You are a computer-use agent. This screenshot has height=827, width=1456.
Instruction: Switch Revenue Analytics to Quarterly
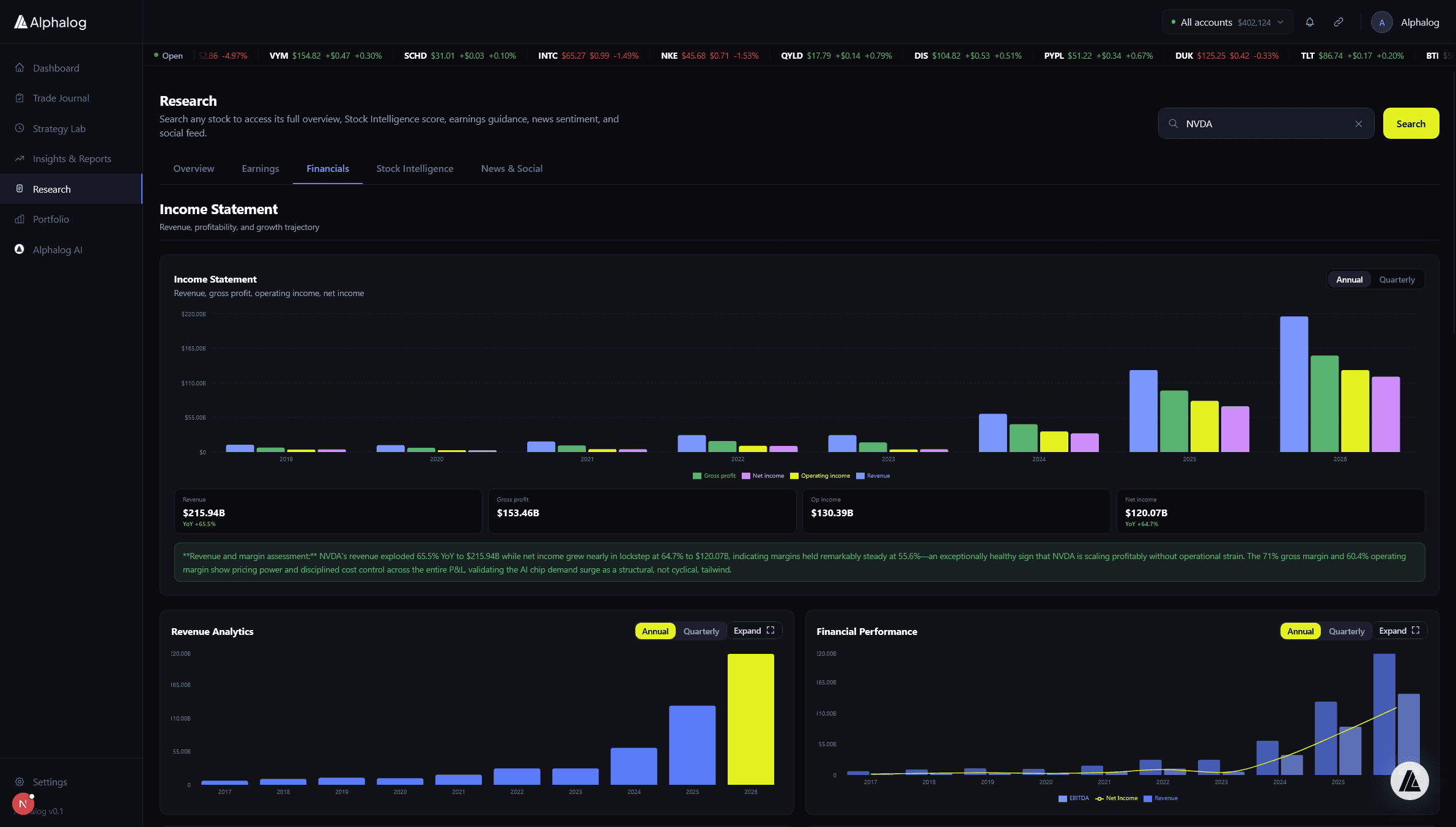click(701, 631)
